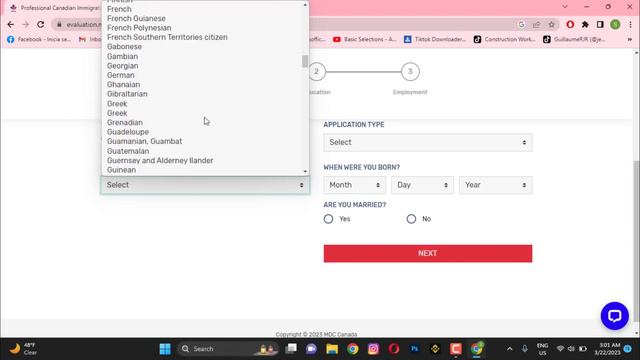
Task: Open Binance from the taskbar
Action: click(435, 349)
